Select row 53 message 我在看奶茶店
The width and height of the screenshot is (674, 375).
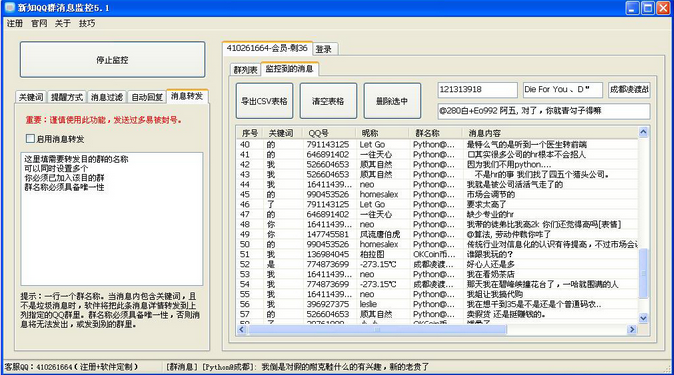coord(438,274)
